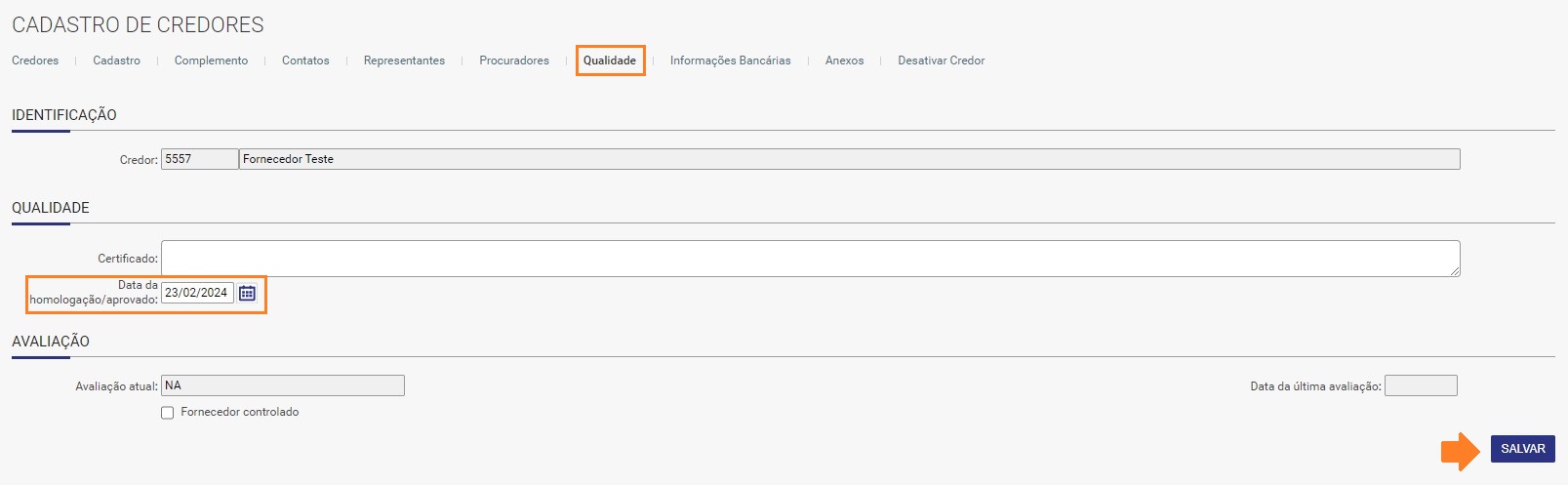Click the Fornecedor controlado label

point(240,412)
